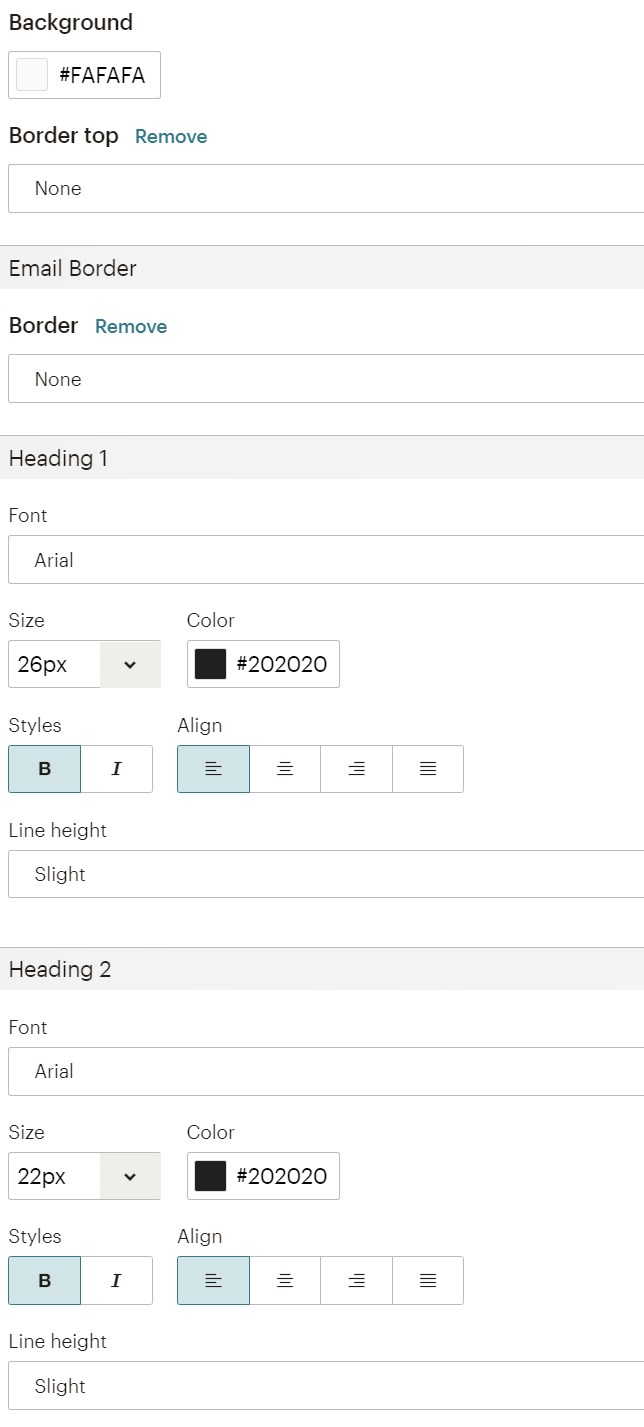Open Heading 1 Font dropdown showing Arial
The width and height of the screenshot is (644, 1427).
click(325, 560)
